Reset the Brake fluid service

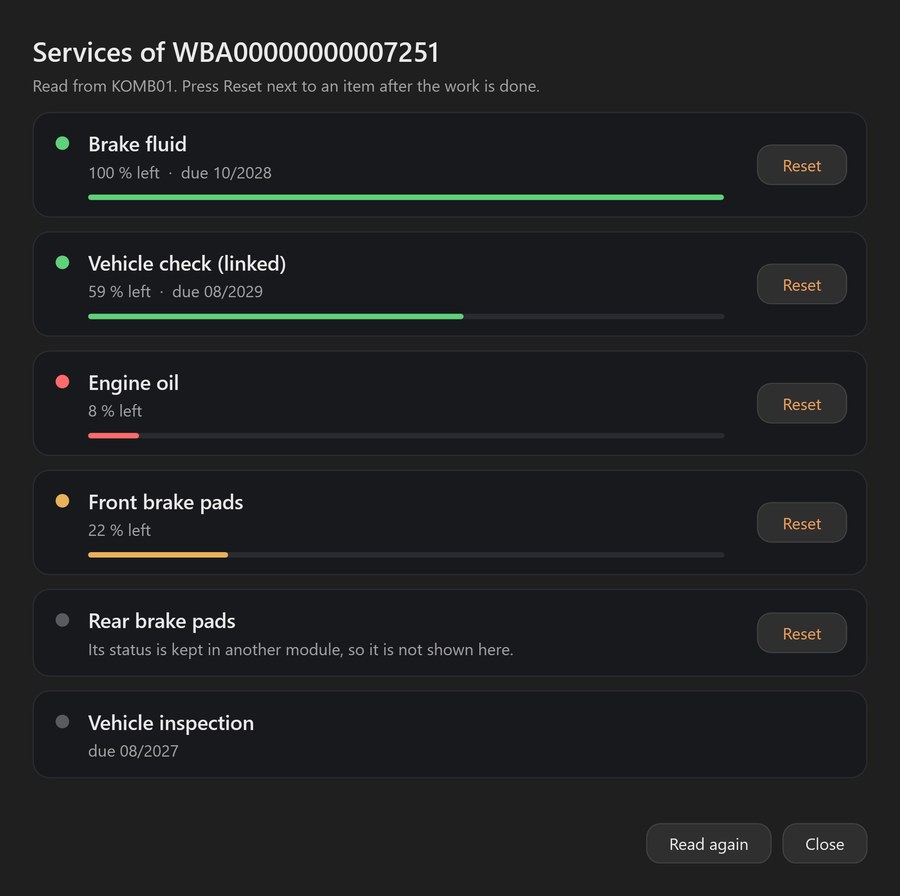coord(801,165)
